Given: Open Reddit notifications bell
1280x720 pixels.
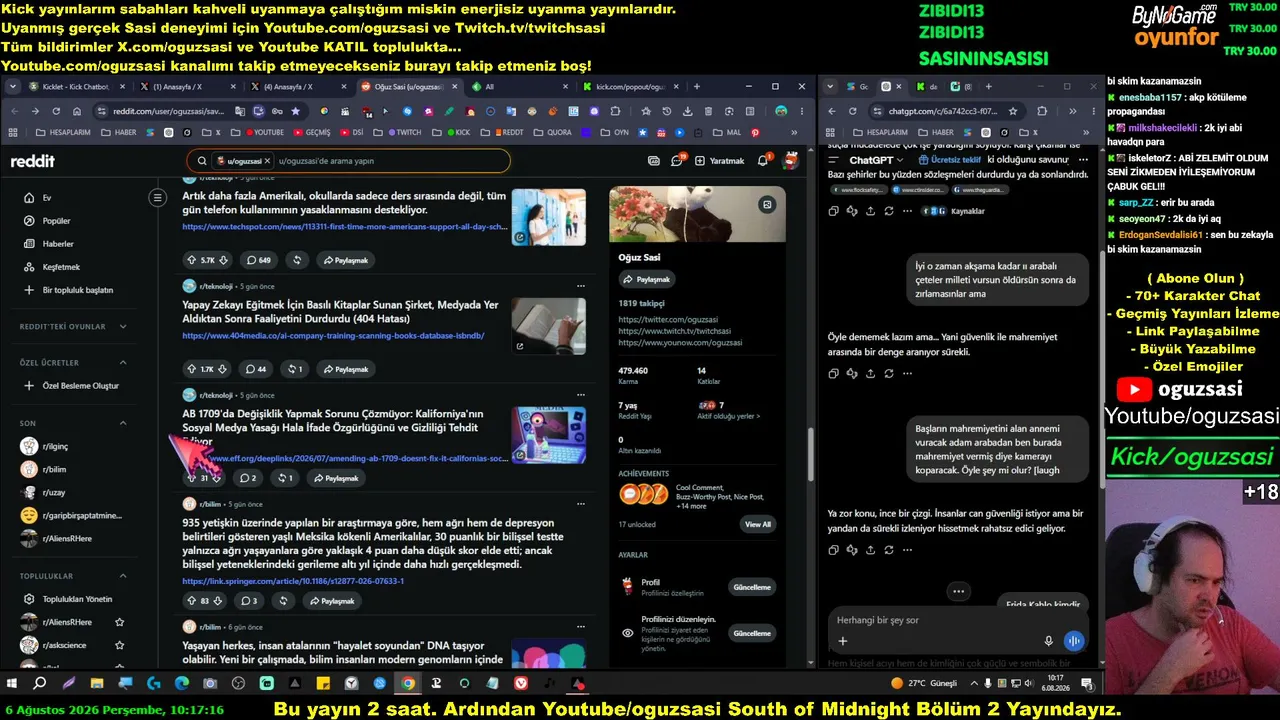Looking at the screenshot, I should pyautogui.click(x=763, y=160).
